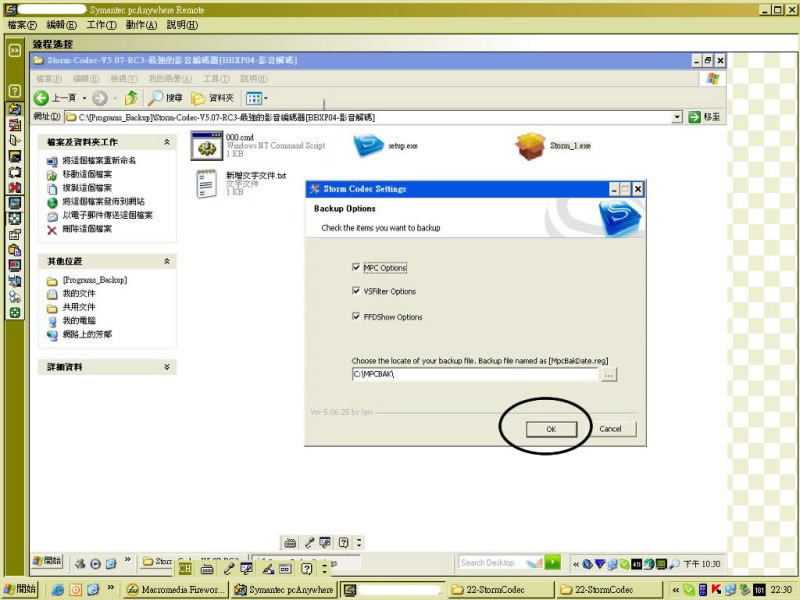Go up one folder level in Explorer
This screenshot has width=800, height=600.
click(131, 97)
